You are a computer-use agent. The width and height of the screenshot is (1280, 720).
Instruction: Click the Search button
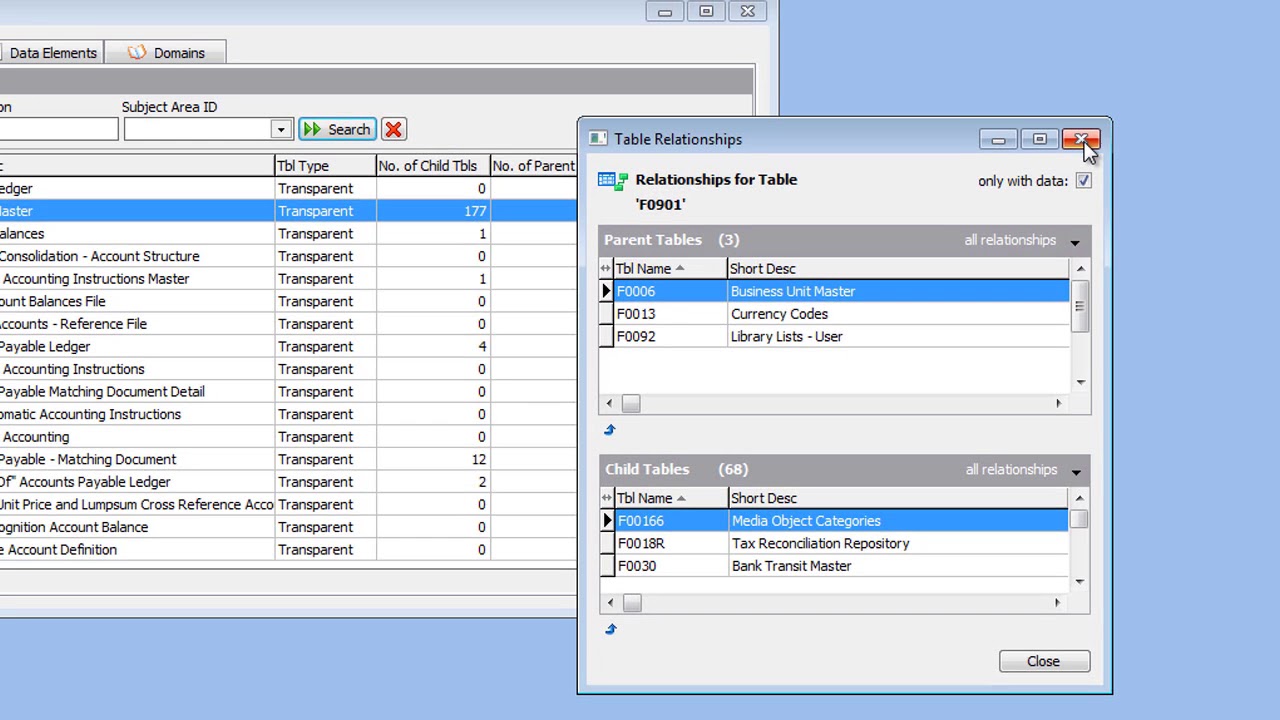337,129
